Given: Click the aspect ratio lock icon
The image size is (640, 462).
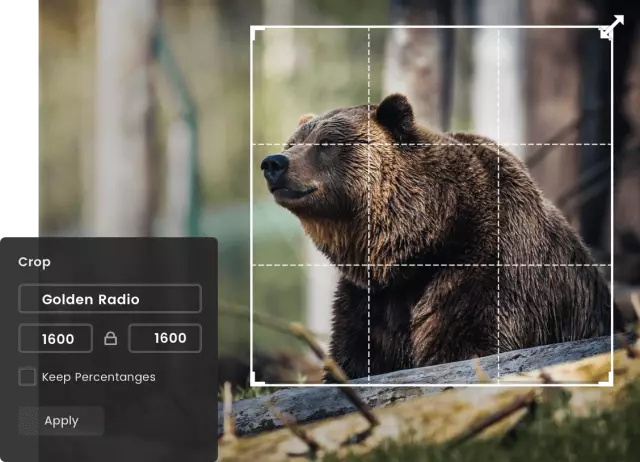Looking at the screenshot, I should click(x=110, y=338).
